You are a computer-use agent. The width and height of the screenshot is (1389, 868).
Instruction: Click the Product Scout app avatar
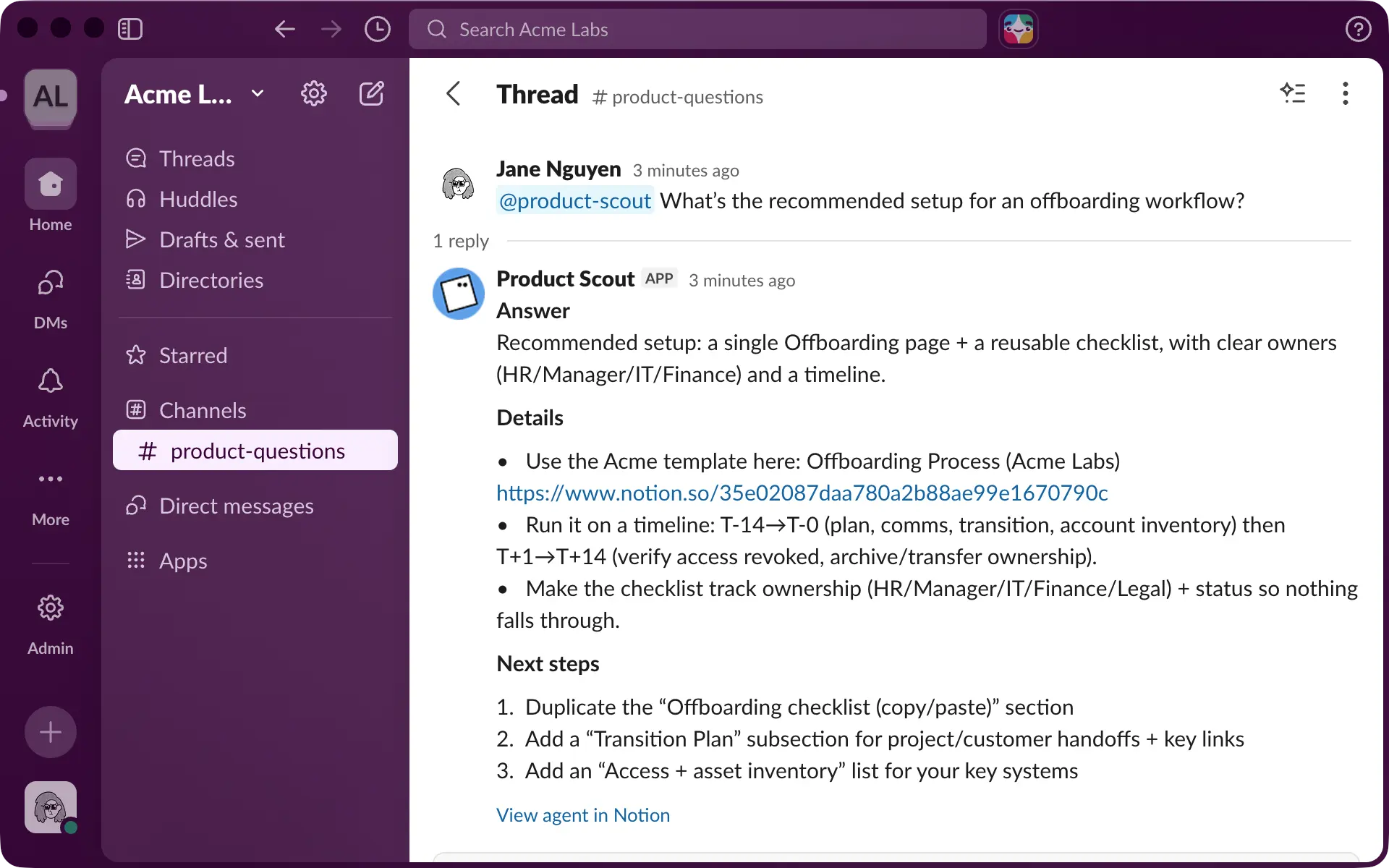(458, 294)
